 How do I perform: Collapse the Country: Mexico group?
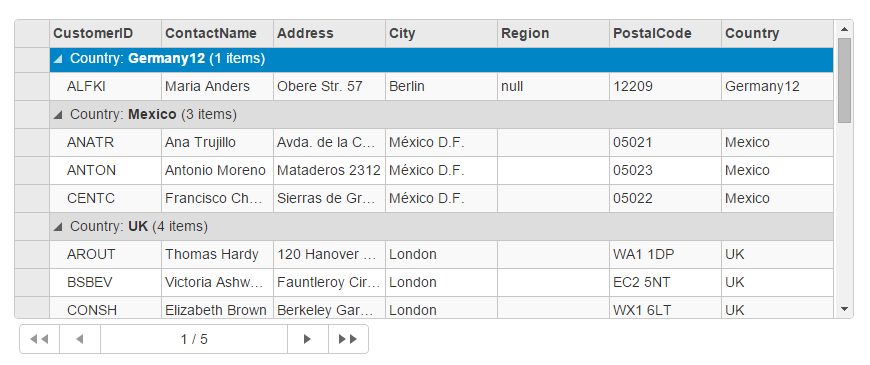[x=58, y=115]
